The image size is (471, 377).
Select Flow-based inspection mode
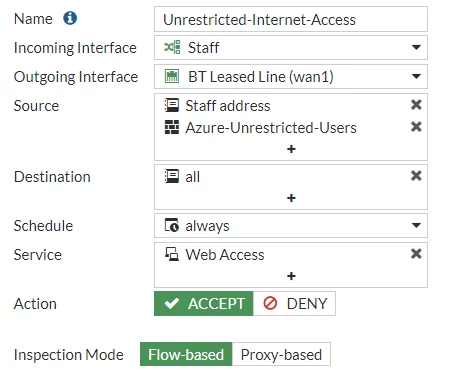[186, 354]
